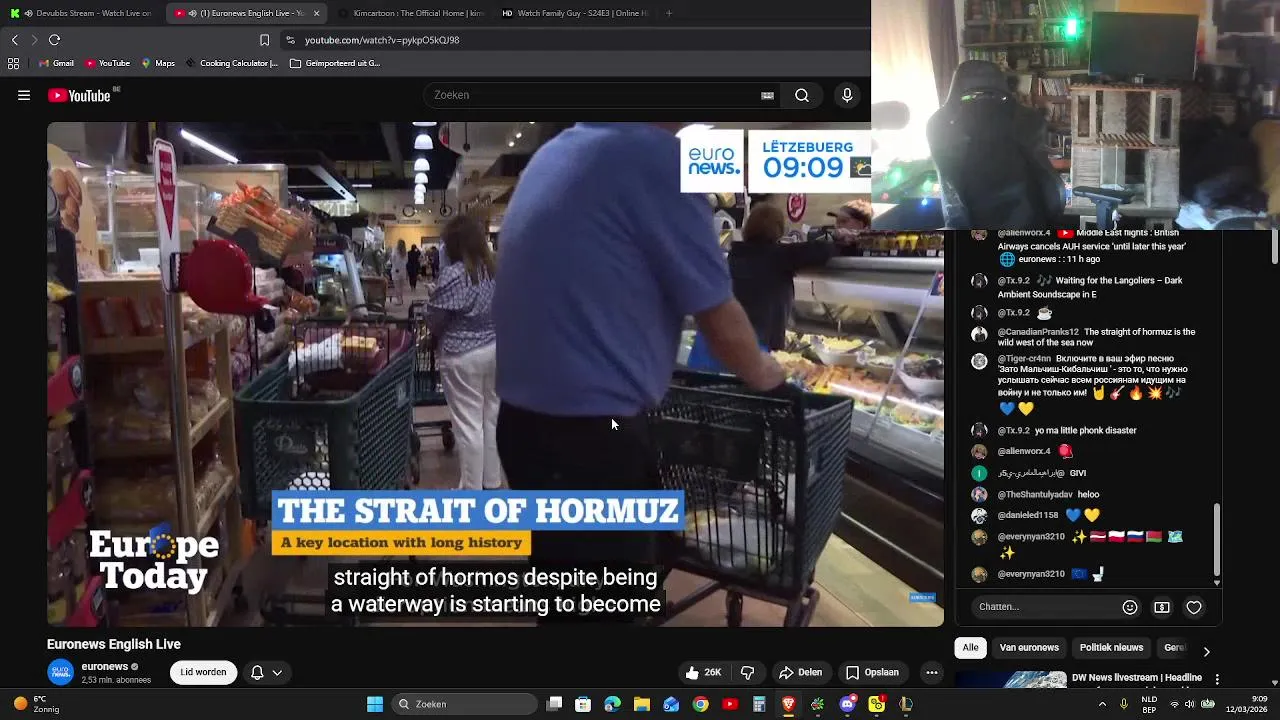The width and height of the screenshot is (1280, 720).
Task: Send a heart reaction in chat
Action: [1194, 607]
